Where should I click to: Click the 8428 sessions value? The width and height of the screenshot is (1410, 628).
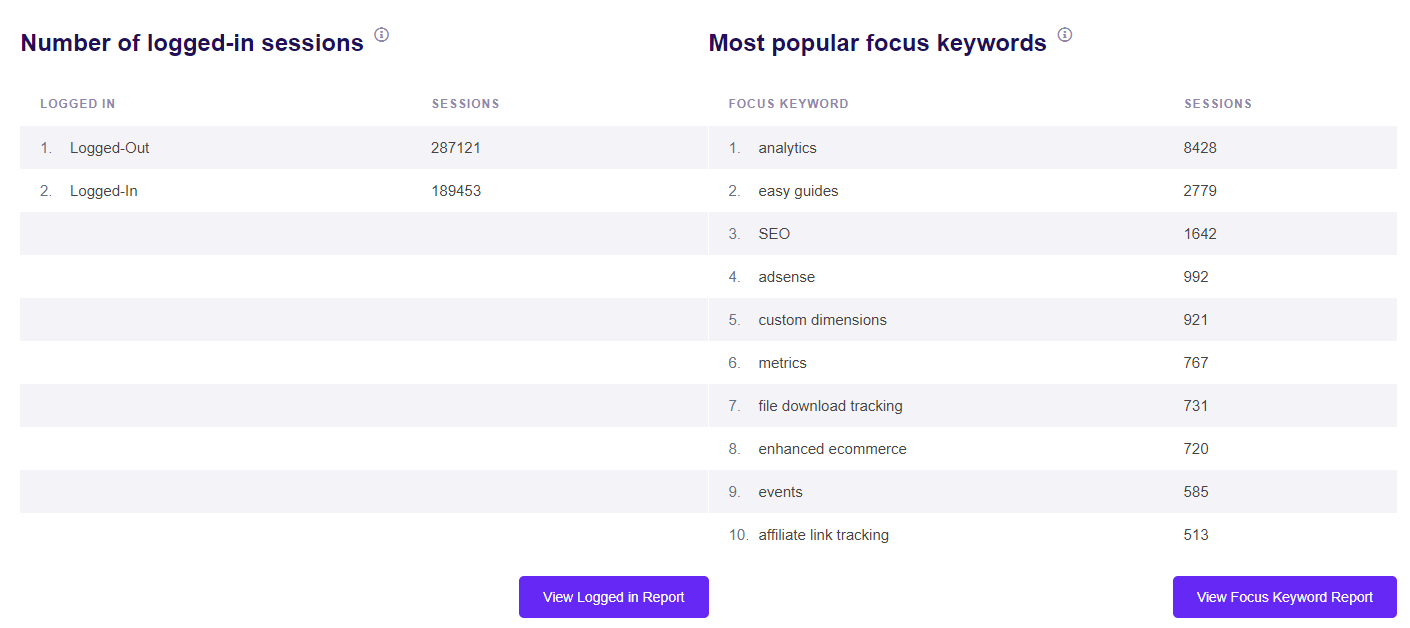[1200, 148]
